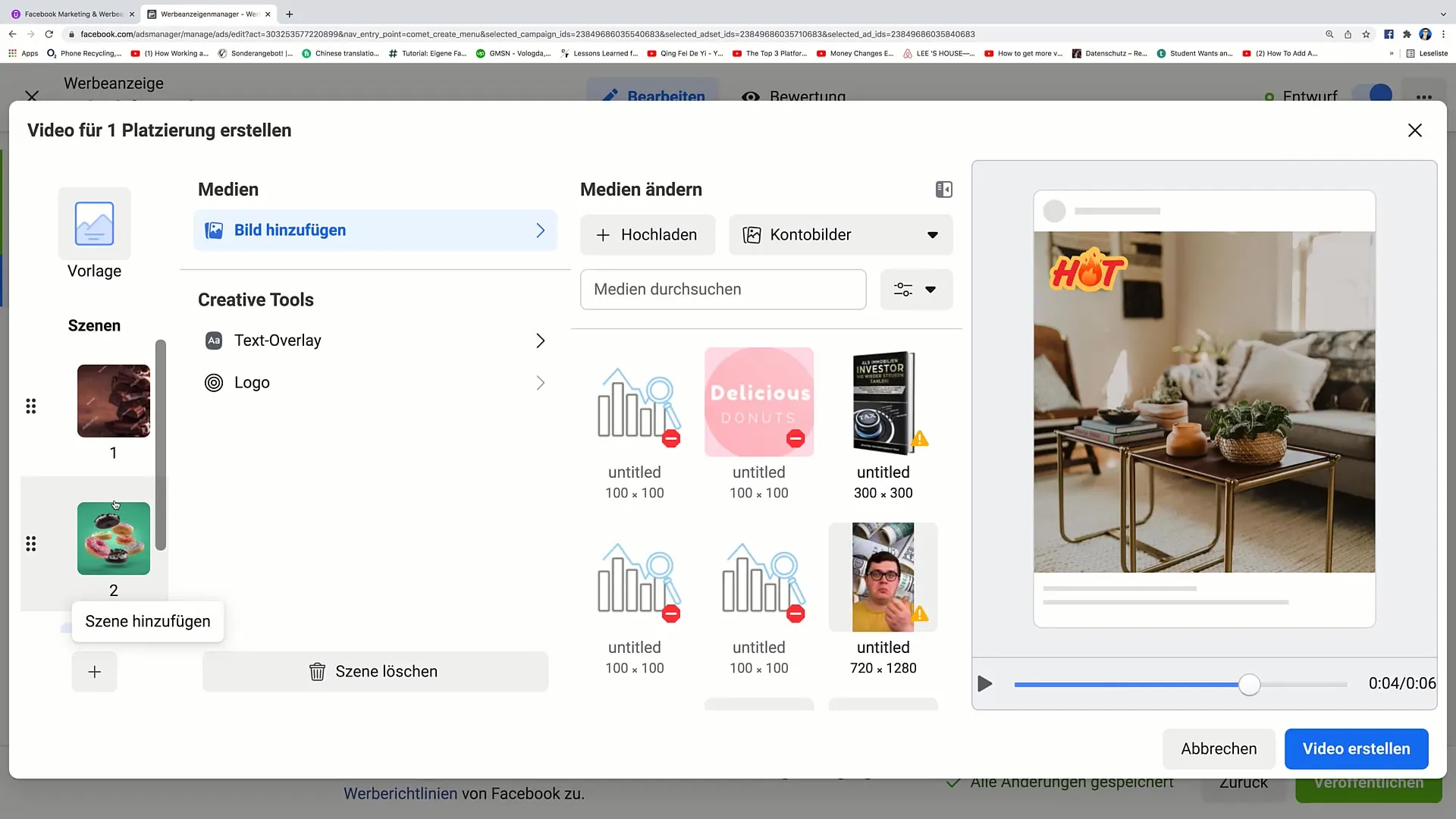
Task: Open the Logo creative tool
Action: 375,383
